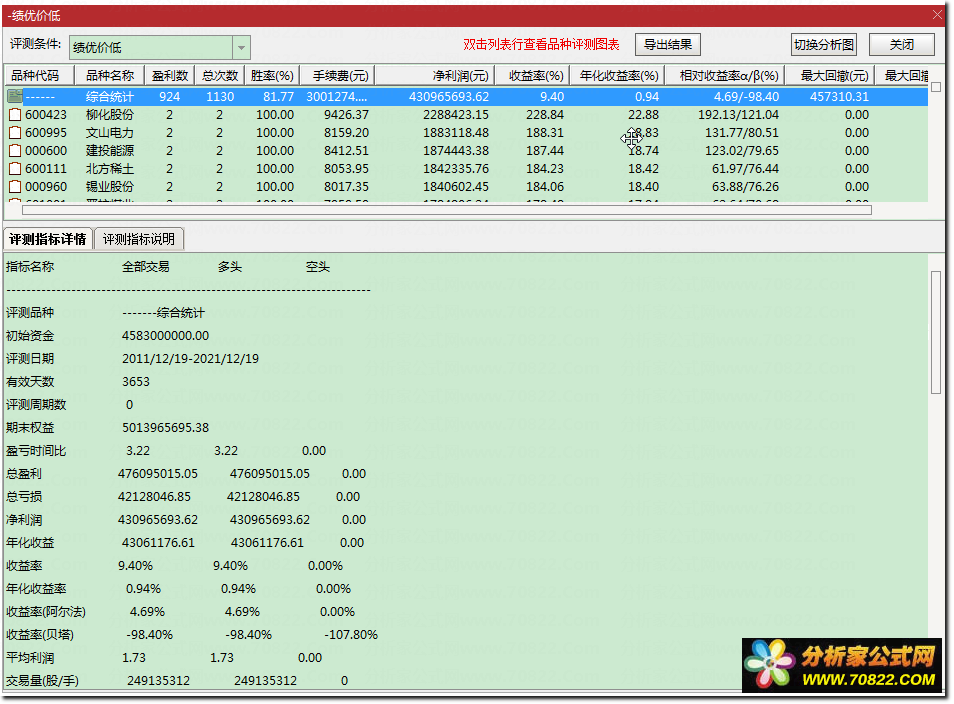Sort by 收益率(%) column header
The width and height of the screenshot is (954, 704).
click(x=532, y=75)
